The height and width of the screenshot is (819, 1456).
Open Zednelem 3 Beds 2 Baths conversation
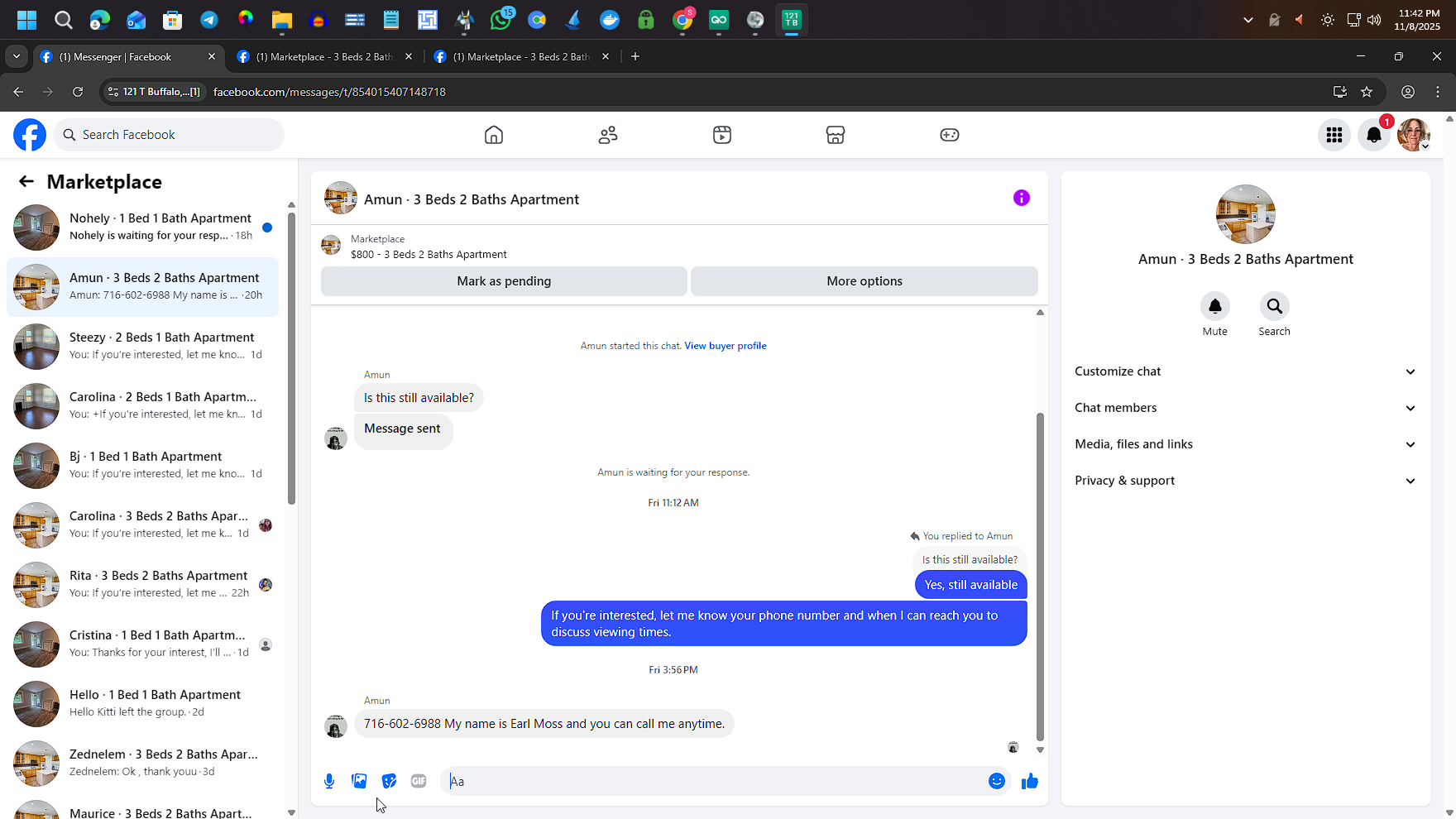click(142, 764)
